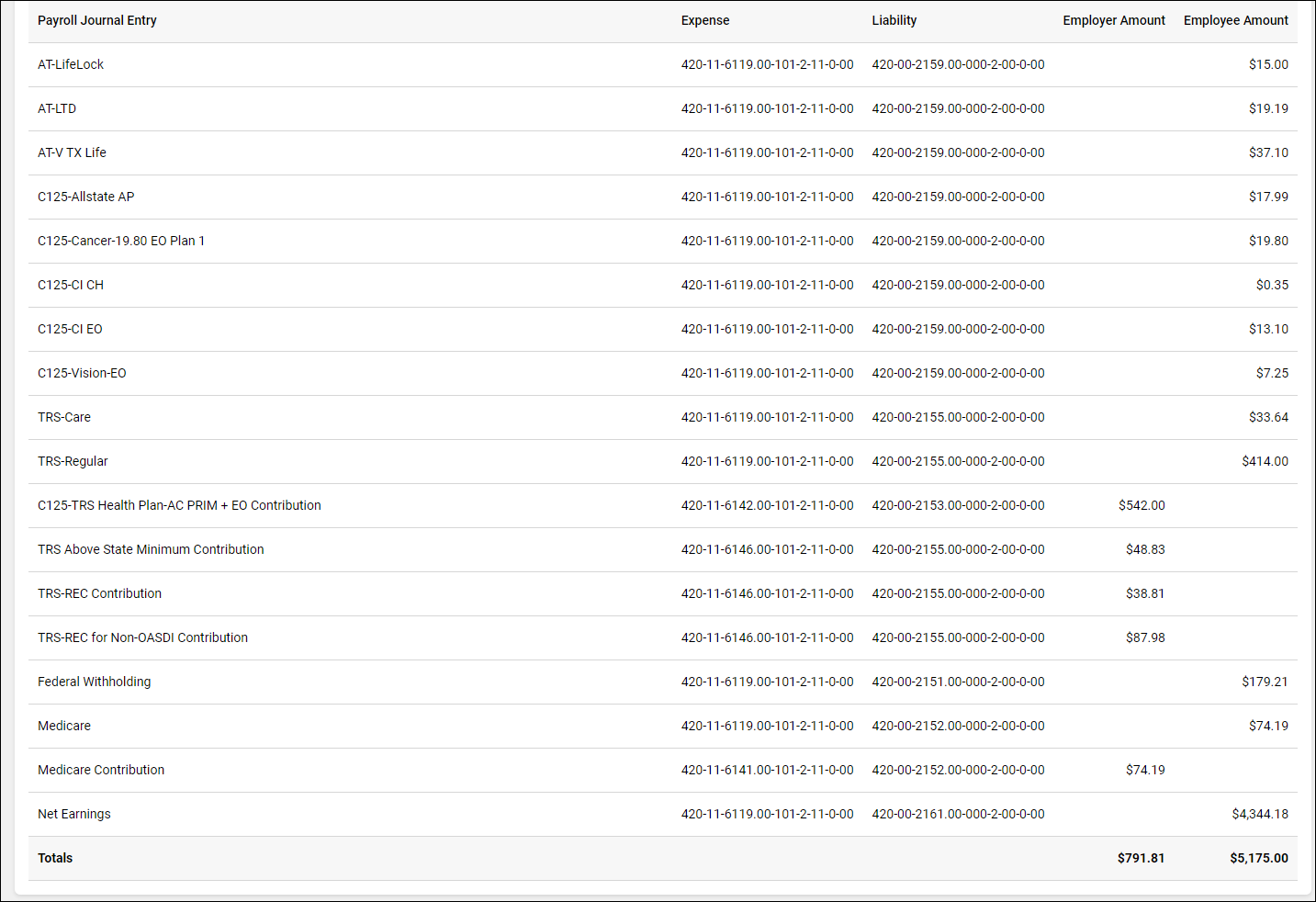This screenshot has width=1316, height=902.
Task: Click the $5,175.00 employee total
Action: (1258, 858)
